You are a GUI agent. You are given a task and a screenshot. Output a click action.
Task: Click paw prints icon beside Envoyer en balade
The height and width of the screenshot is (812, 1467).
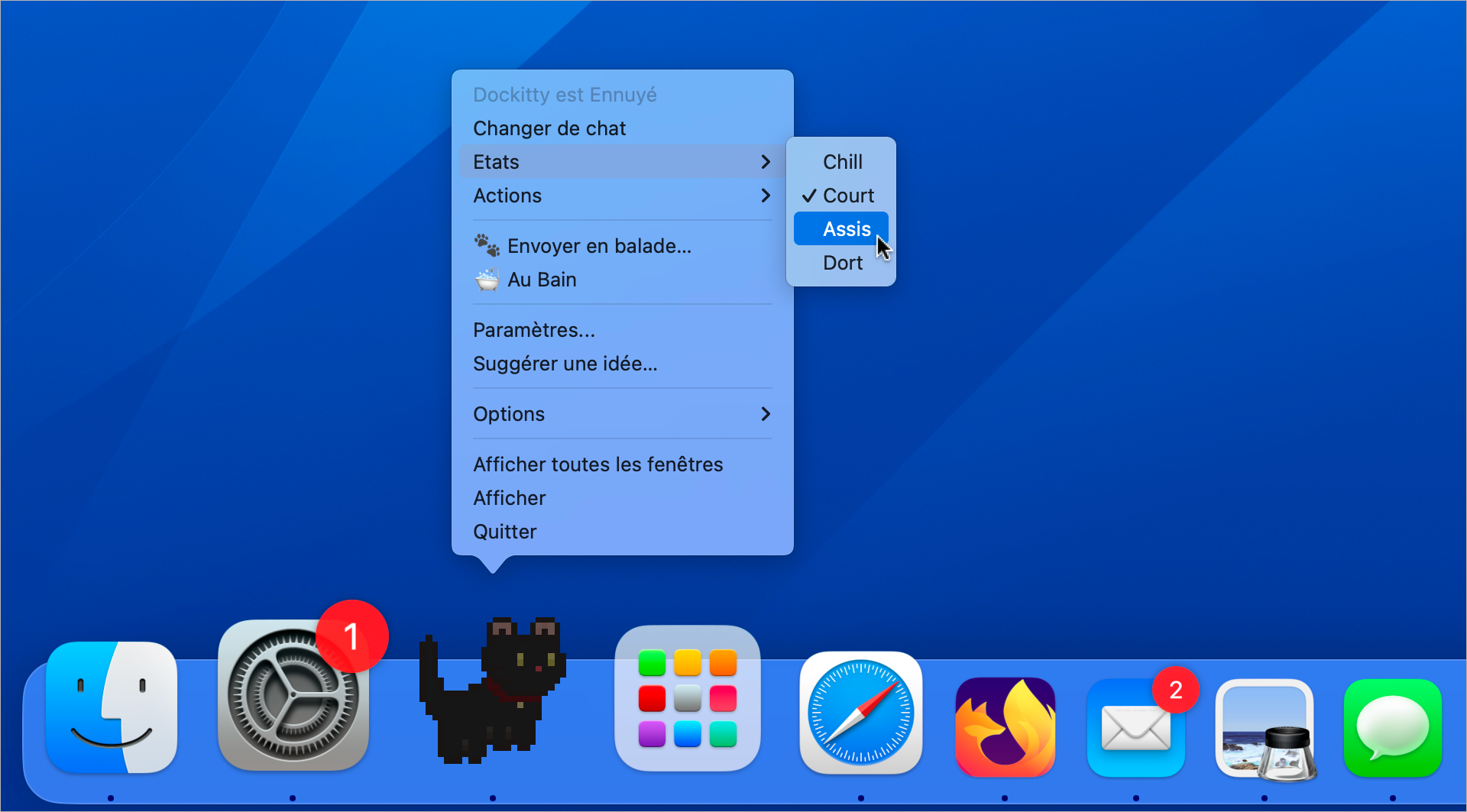click(487, 245)
